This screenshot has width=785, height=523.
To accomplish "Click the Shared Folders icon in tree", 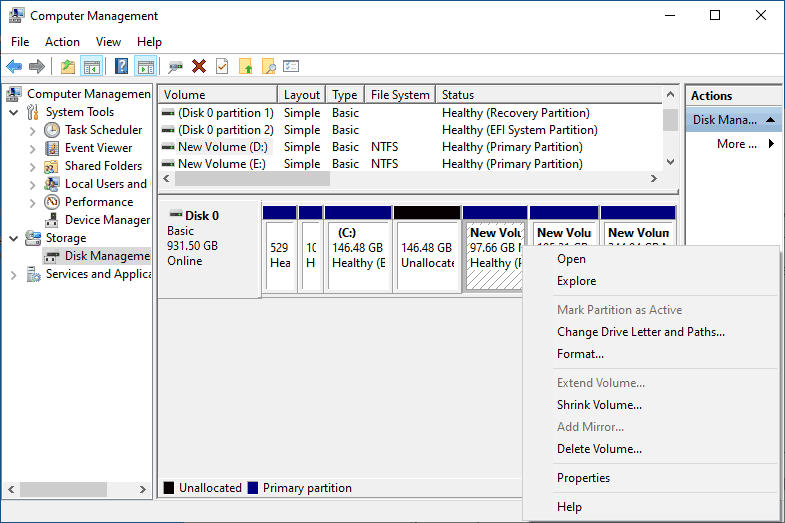I will (x=52, y=166).
